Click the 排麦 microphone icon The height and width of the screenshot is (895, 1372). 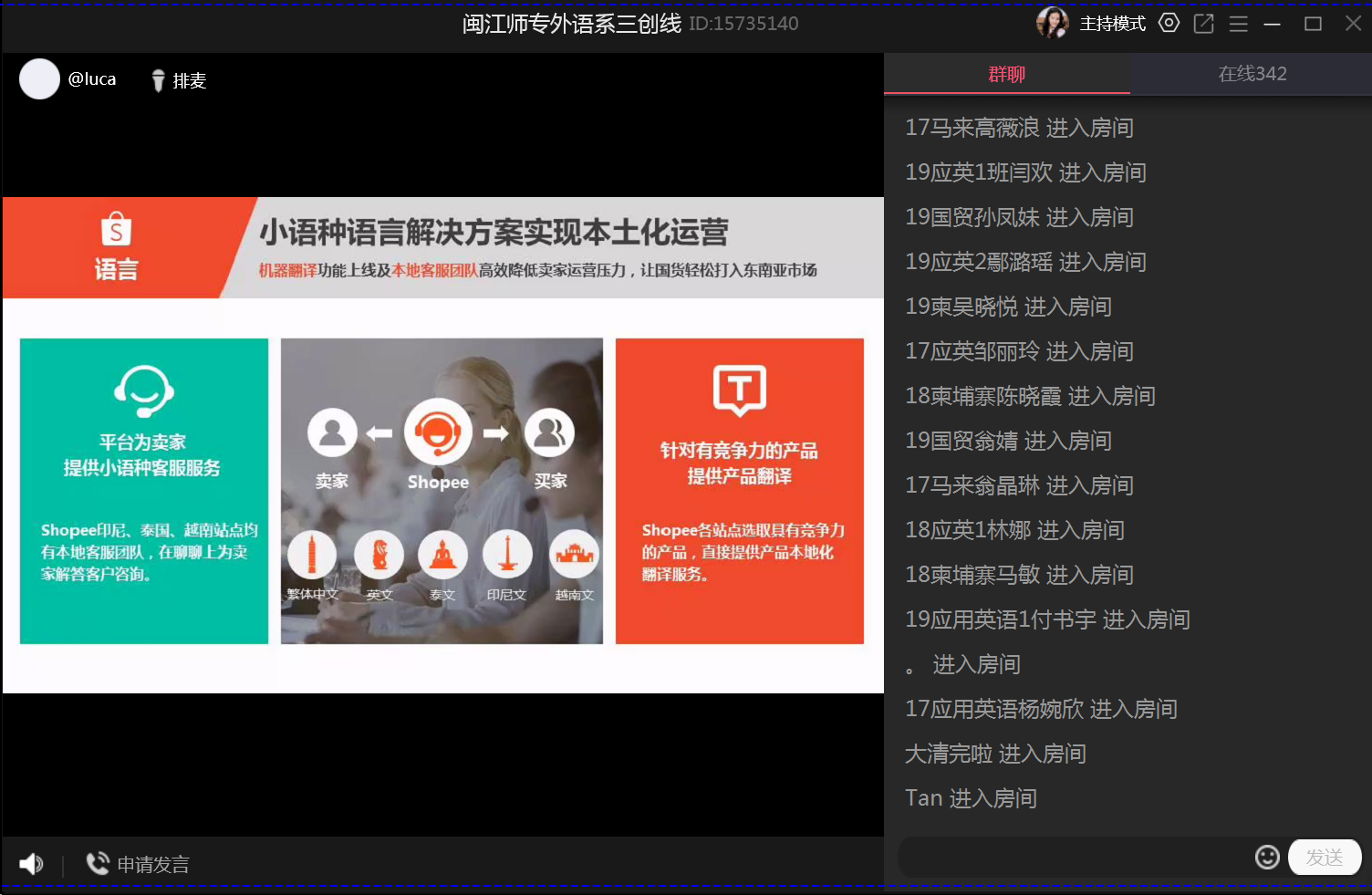click(158, 80)
